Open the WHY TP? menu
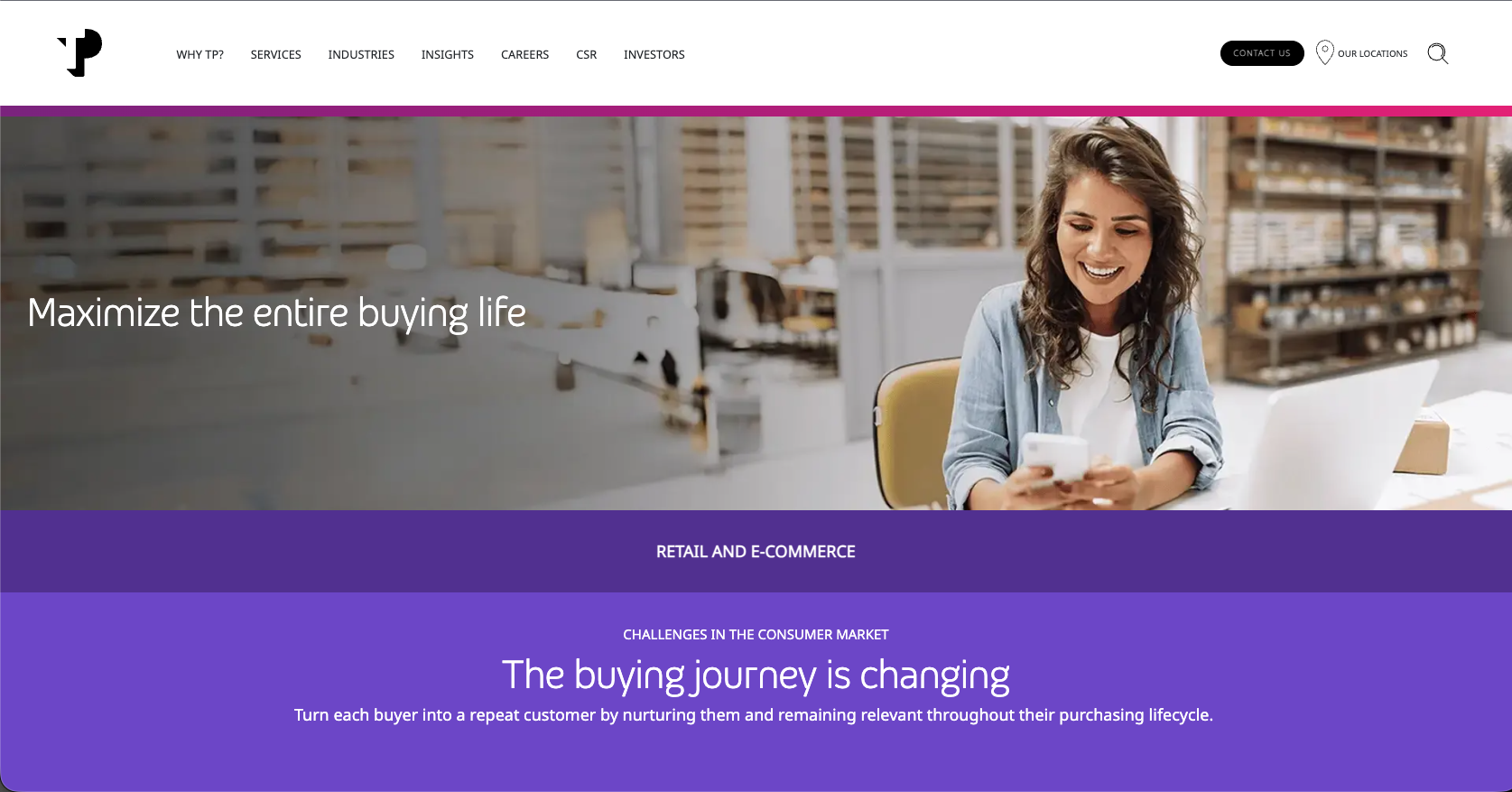The height and width of the screenshot is (792, 1512). (x=199, y=54)
